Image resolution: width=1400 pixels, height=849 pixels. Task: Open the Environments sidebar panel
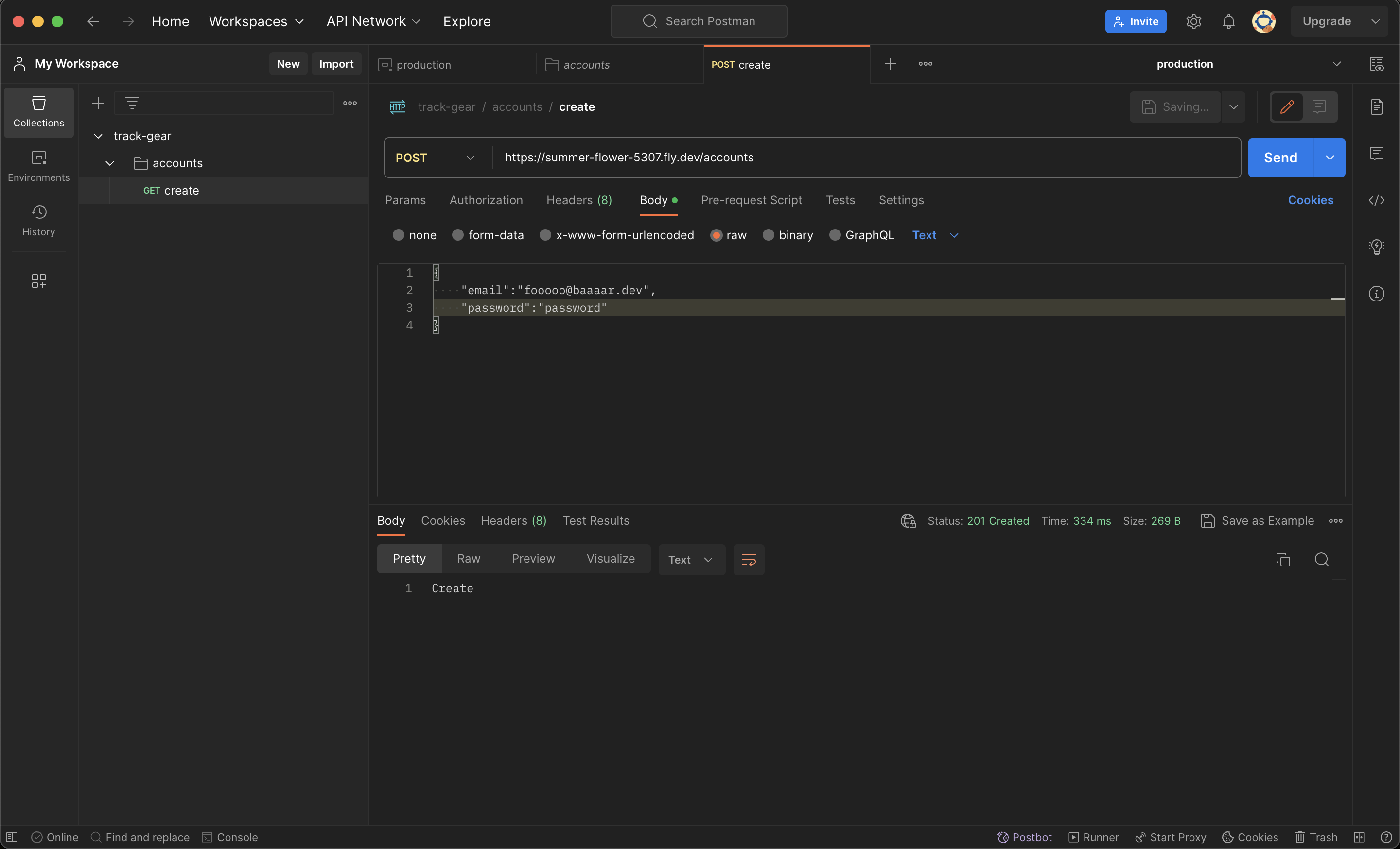[x=38, y=166]
